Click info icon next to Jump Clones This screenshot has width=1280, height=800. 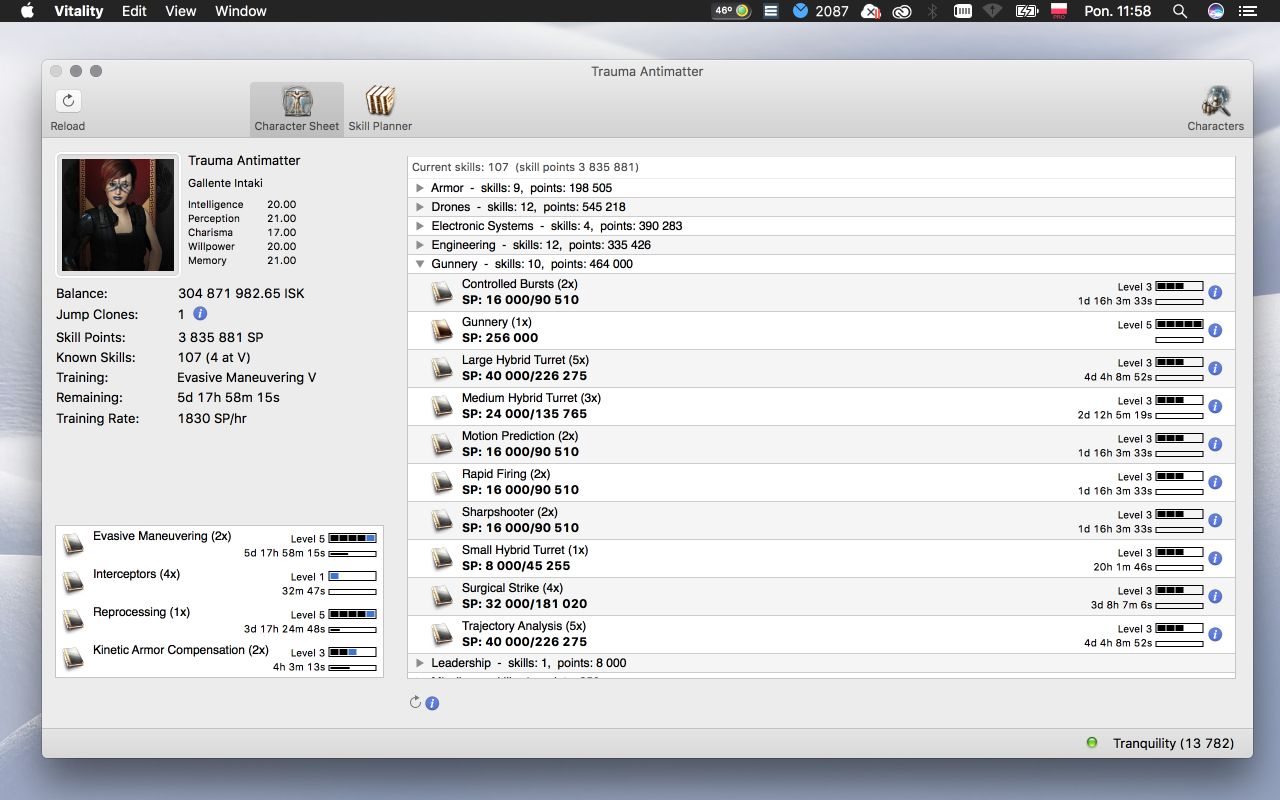click(200, 314)
